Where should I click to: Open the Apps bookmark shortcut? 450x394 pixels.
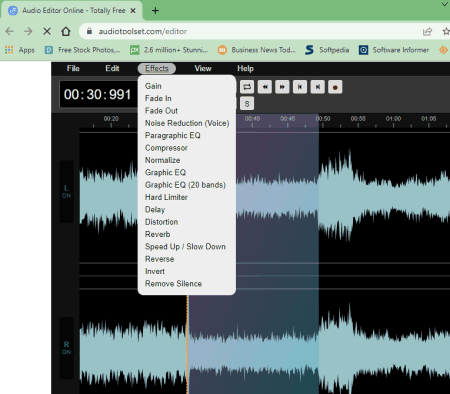(x=20, y=50)
